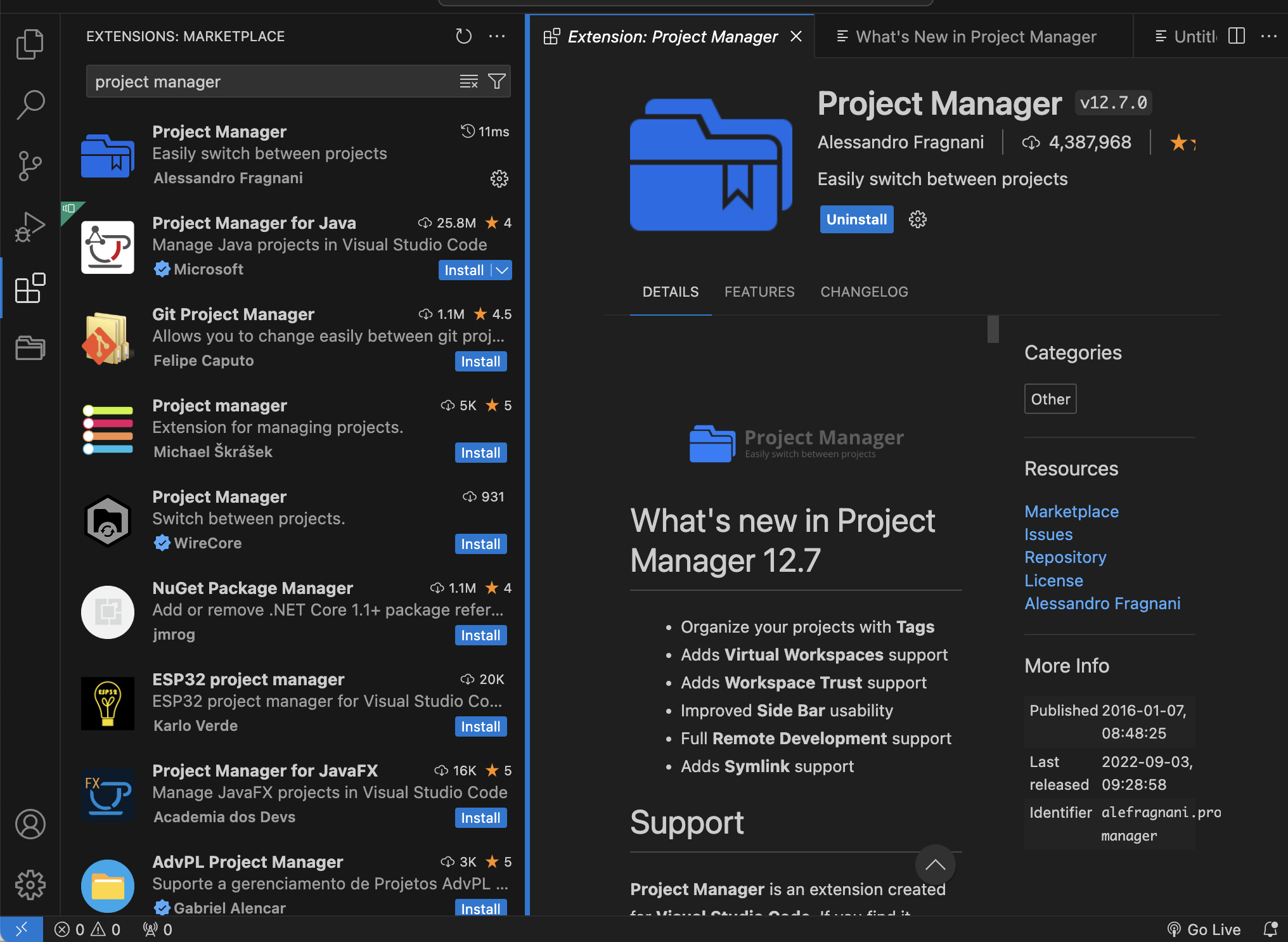
Task: Click the gear icon next to Uninstall
Action: [917, 219]
